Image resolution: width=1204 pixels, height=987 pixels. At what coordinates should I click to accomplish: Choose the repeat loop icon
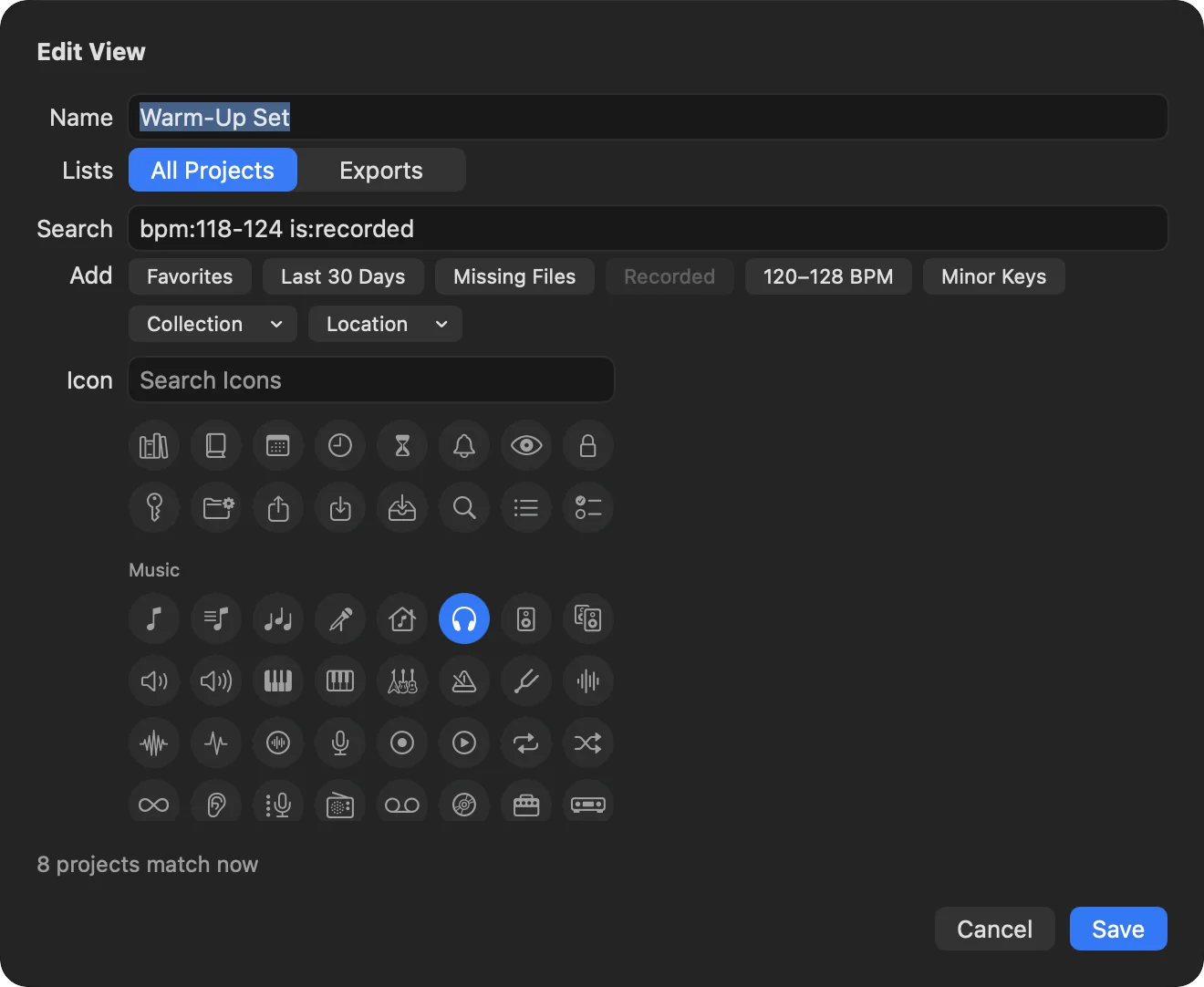point(526,743)
